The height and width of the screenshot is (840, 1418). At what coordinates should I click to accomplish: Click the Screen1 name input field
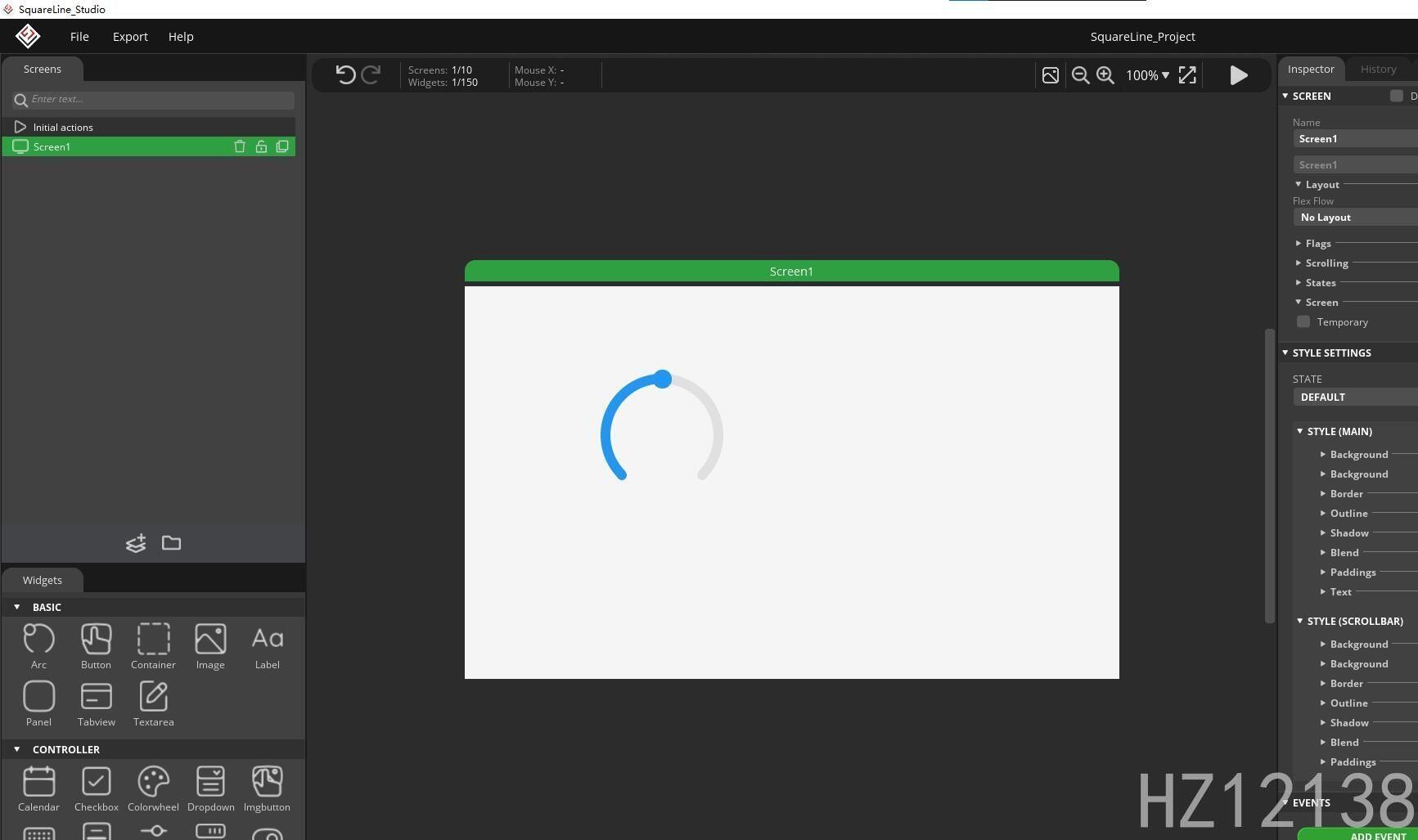point(1355,138)
